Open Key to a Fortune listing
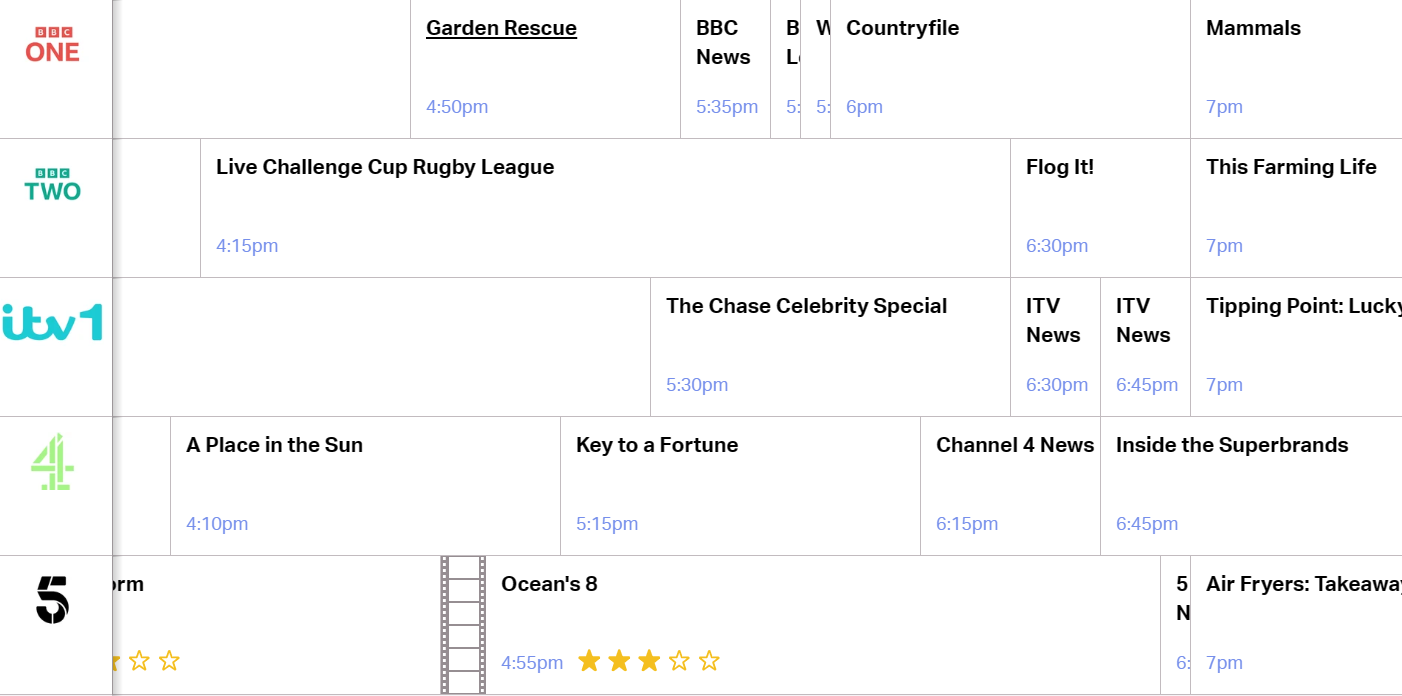Screen dimensions: 1402x696 (657, 445)
